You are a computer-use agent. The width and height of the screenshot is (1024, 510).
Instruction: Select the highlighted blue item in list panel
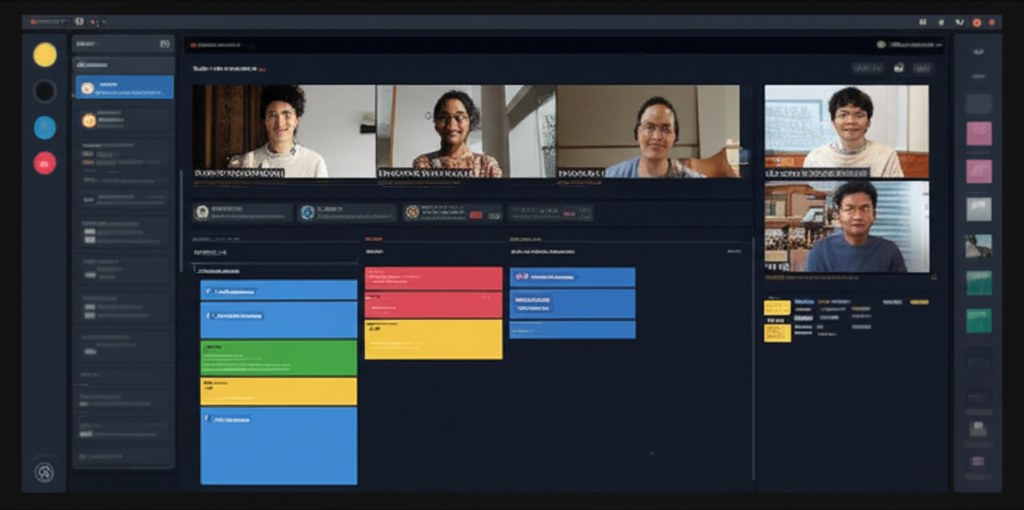coord(124,88)
